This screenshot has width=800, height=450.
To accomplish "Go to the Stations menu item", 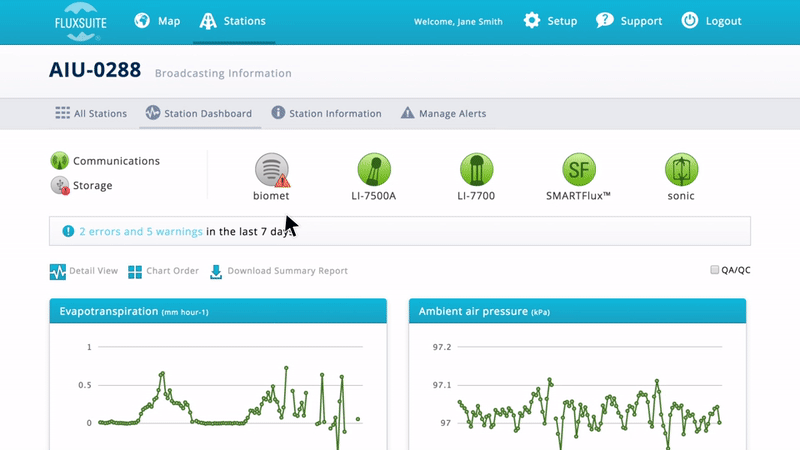I will [233, 21].
